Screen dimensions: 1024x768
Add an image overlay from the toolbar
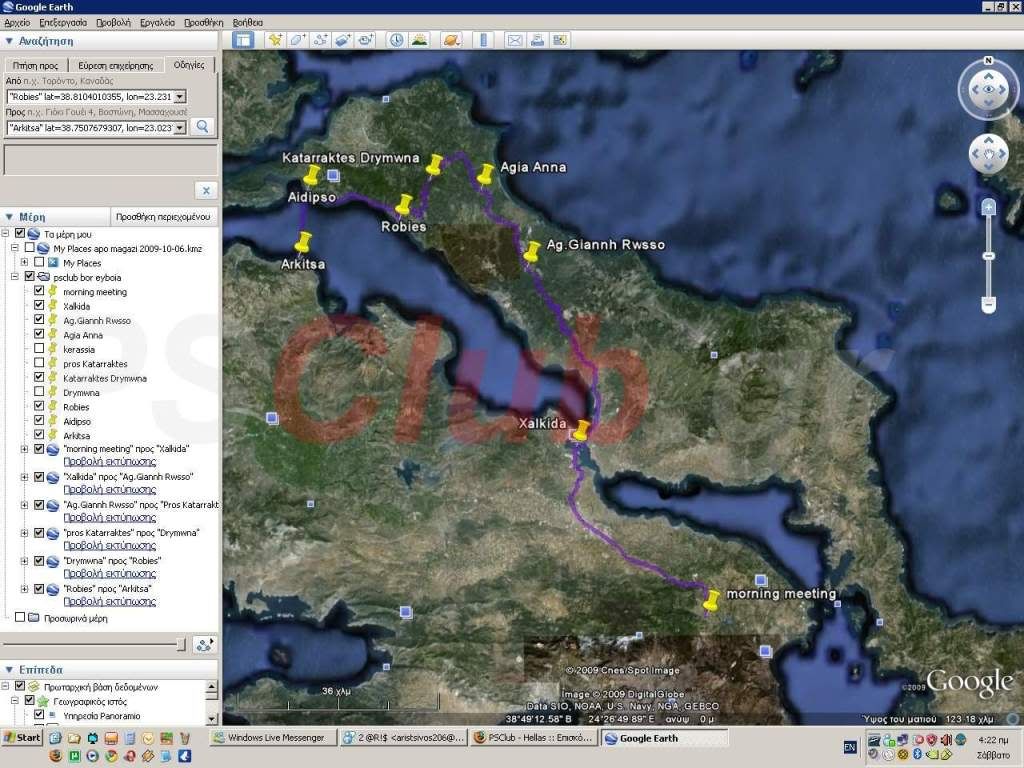pyautogui.click(x=343, y=40)
